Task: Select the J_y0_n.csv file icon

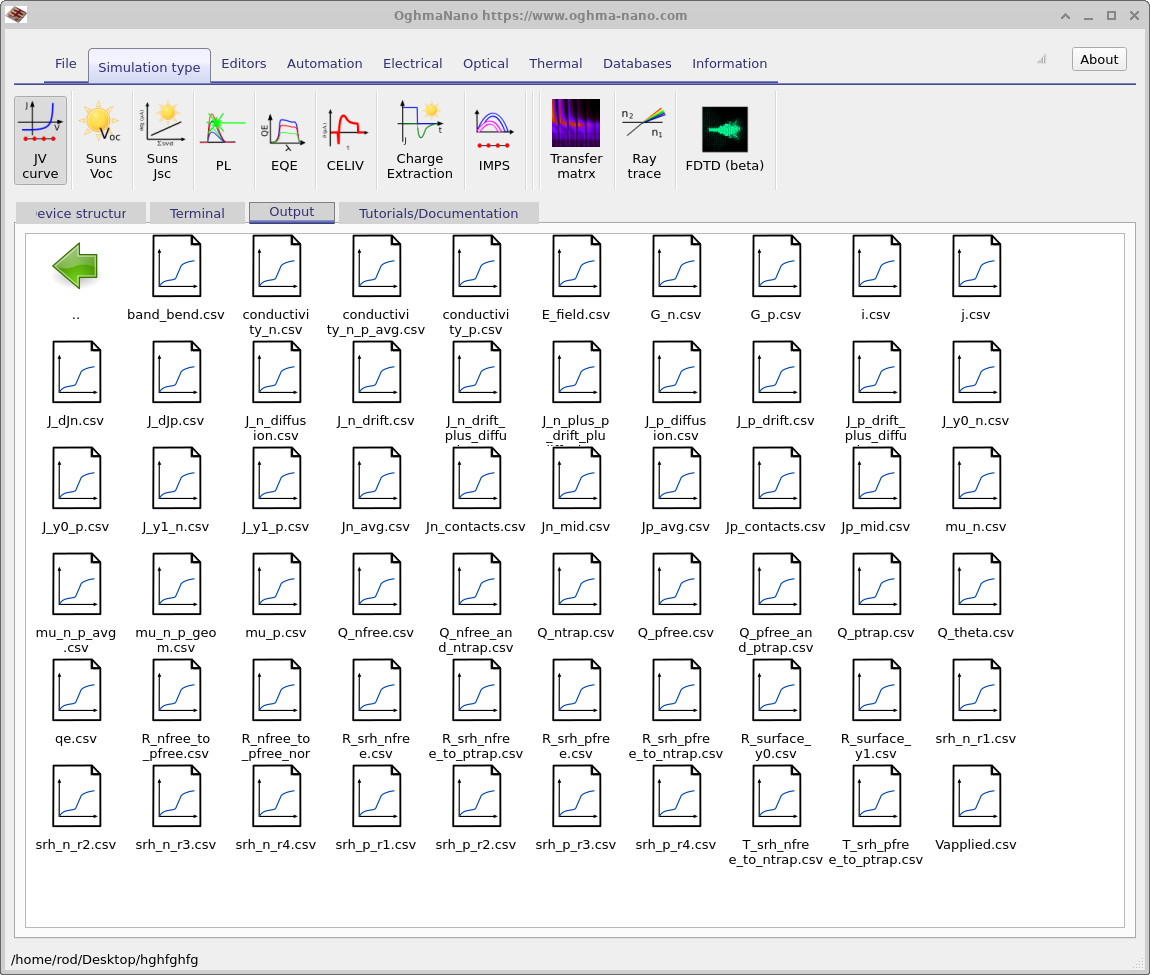Action: [975, 372]
